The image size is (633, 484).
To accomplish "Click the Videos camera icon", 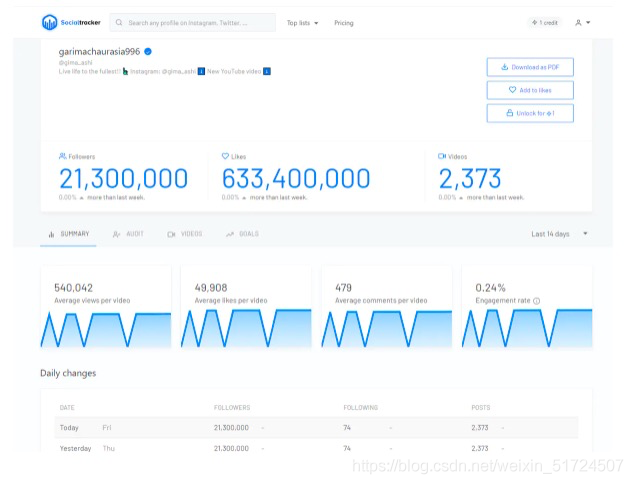I will tap(442, 156).
